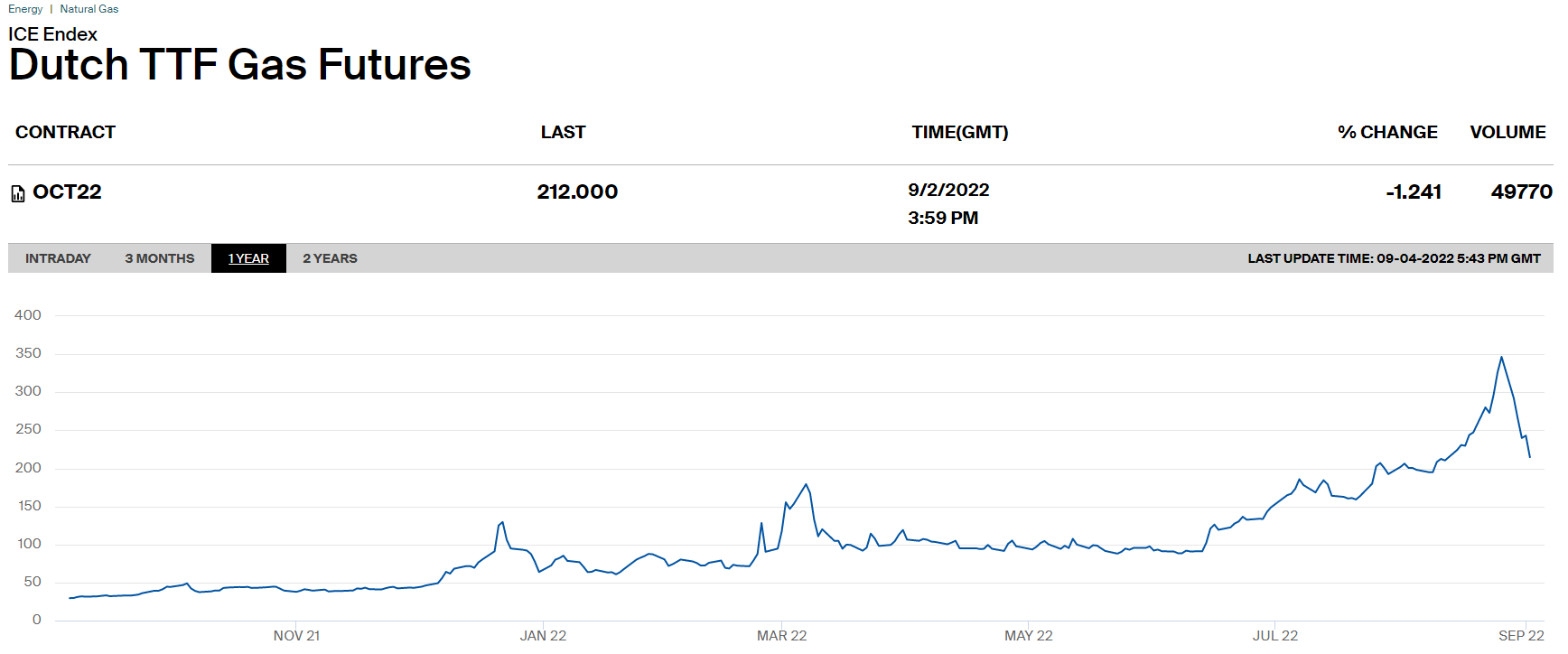
Task: Click the chart peak near 350
Action: (x=1501, y=358)
